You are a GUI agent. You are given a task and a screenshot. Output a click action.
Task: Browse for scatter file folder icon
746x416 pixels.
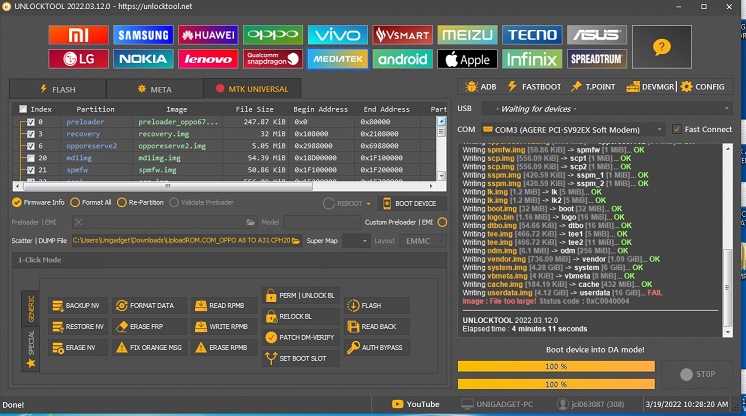point(296,241)
